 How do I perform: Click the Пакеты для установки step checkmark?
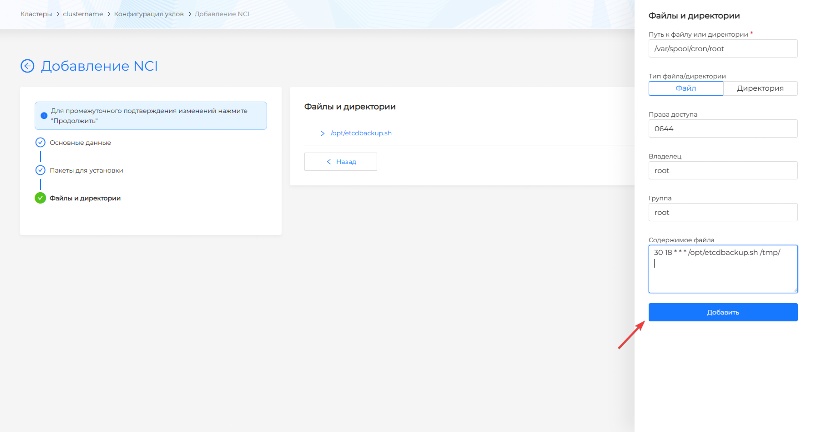pos(40,170)
